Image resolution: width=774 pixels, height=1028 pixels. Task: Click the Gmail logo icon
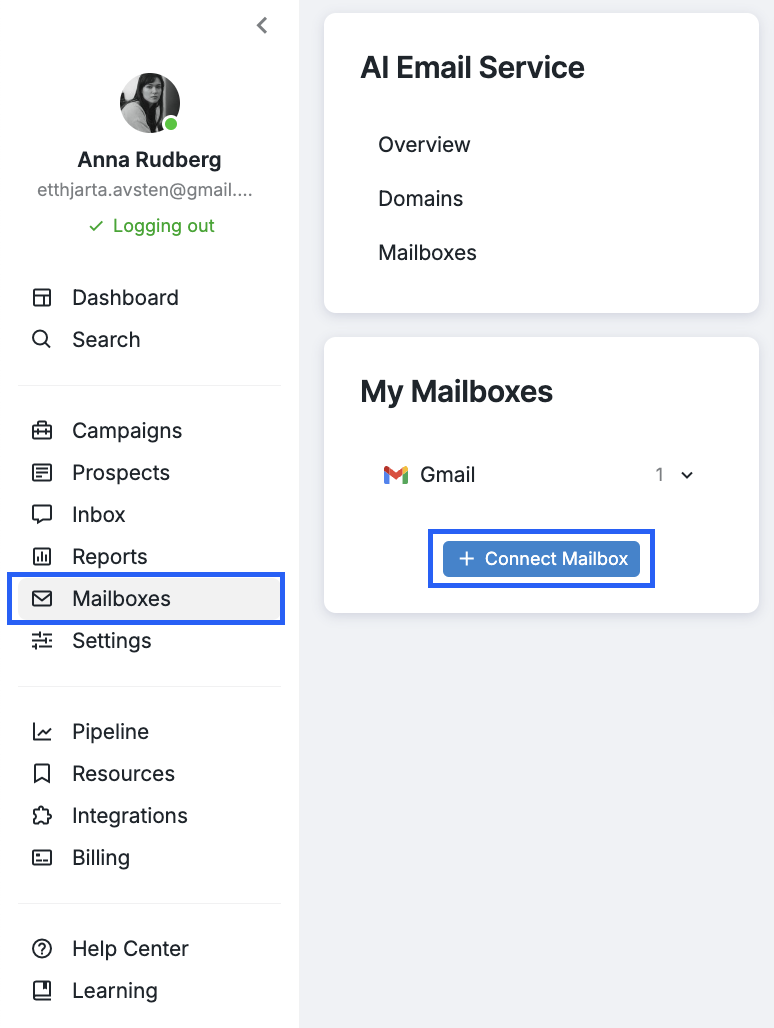(x=396, y=475)
